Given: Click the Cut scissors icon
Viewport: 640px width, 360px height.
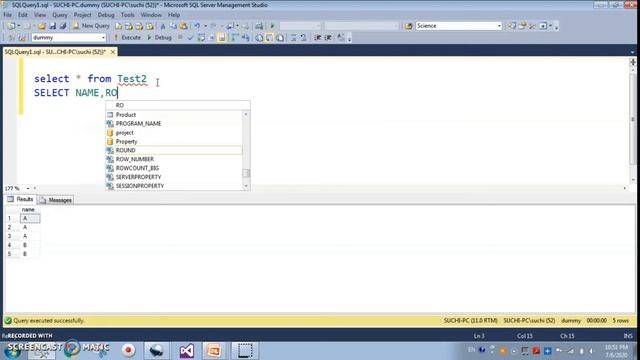Looking at the screenshot, I should [x=163, y=26].
